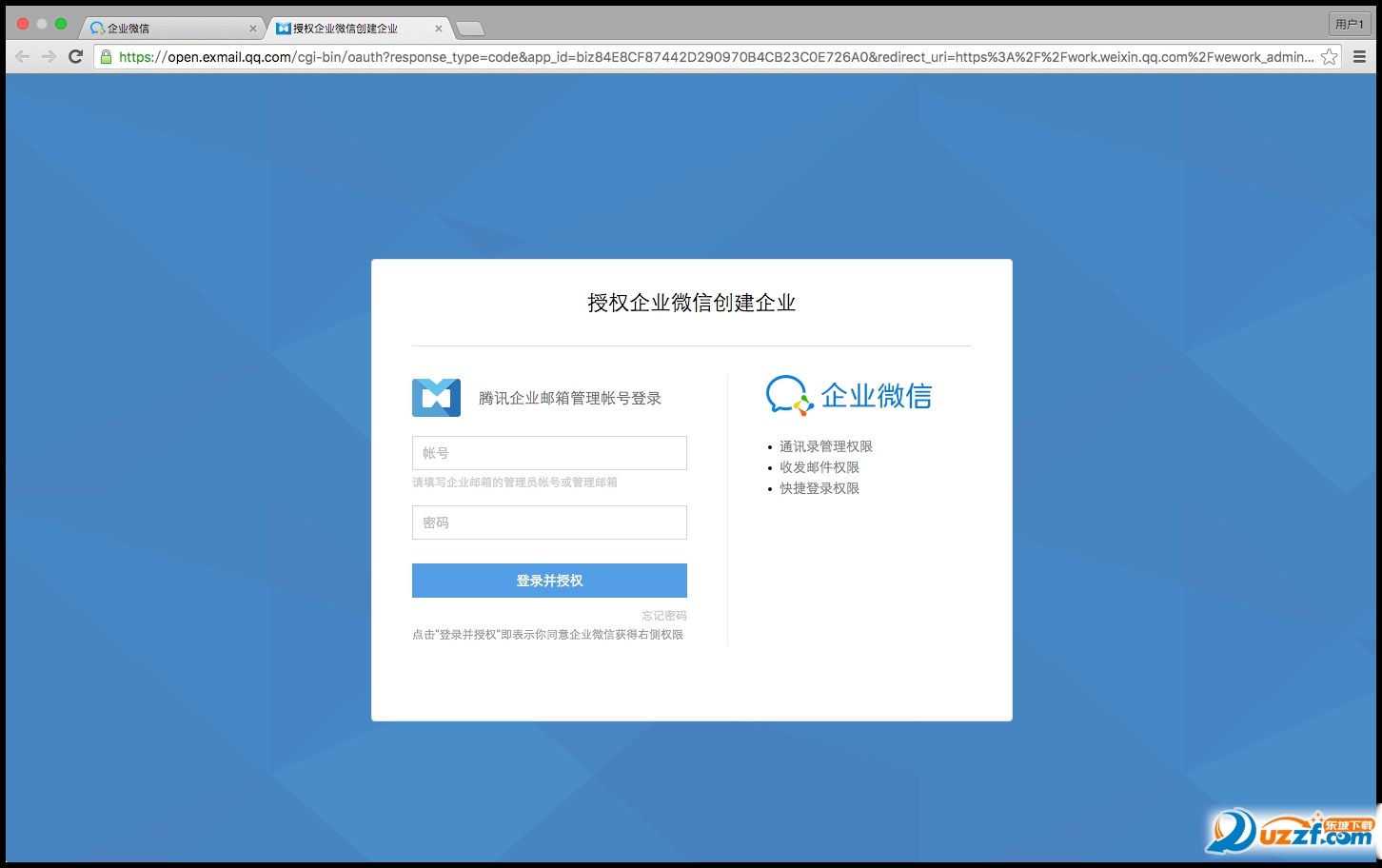Click the 登录并授权 button
1382x868 pixels.
tap(549, 581)
